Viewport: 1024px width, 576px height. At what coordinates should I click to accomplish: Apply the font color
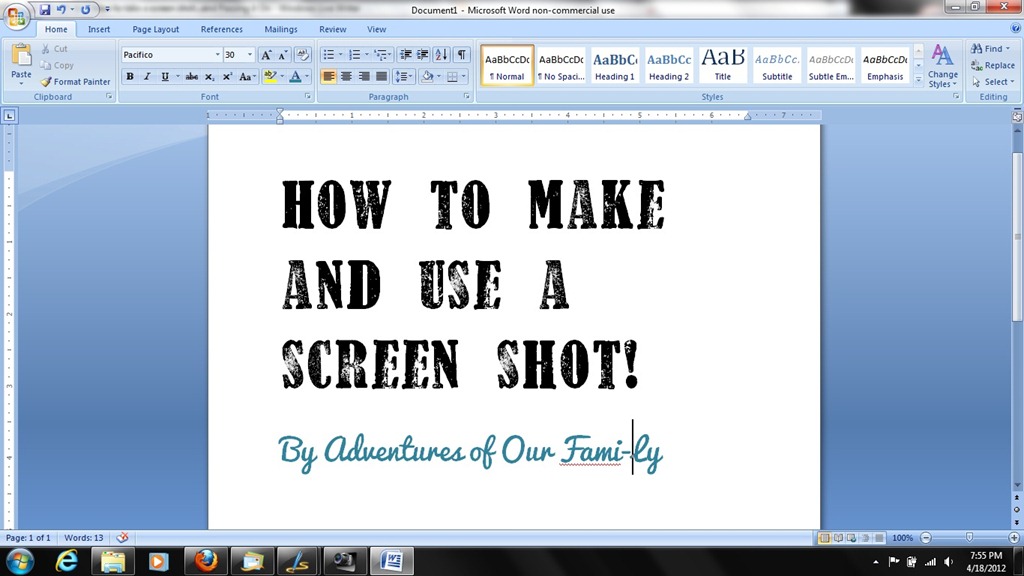[x=295, y=76]
